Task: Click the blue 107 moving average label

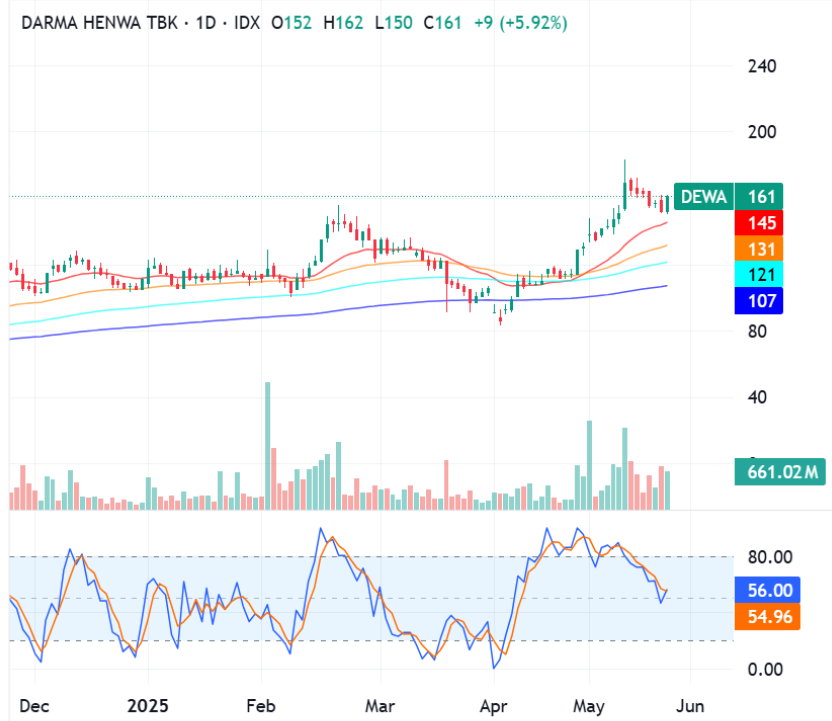Action: click(759, 301)
